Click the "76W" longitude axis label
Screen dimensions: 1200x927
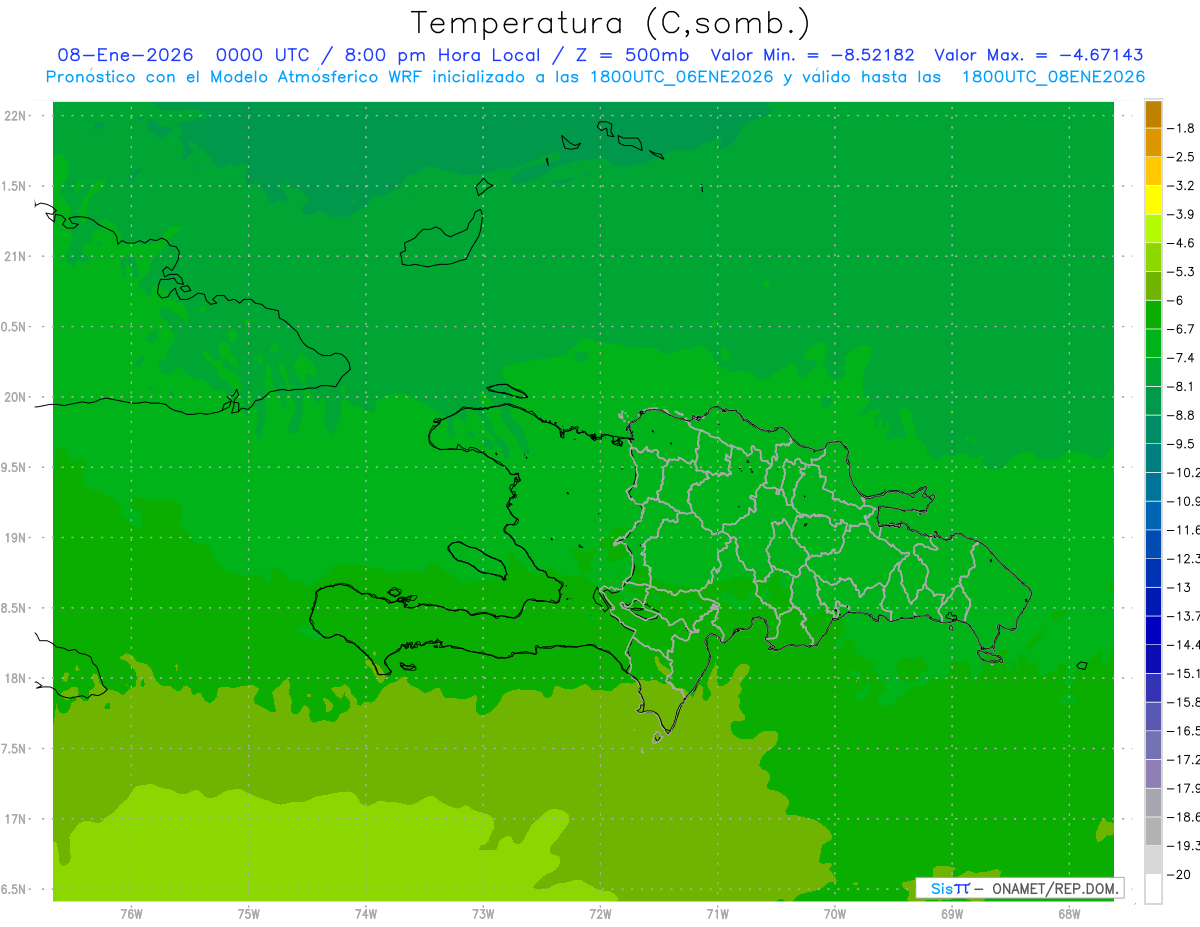click(x=131, y=914)
